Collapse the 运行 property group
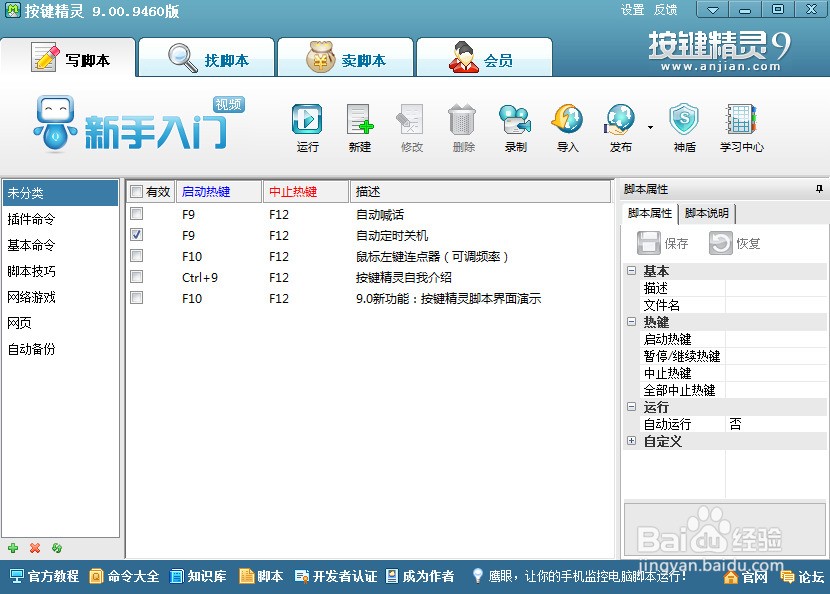This screenshot has width=830, height=594. [631, 407]
